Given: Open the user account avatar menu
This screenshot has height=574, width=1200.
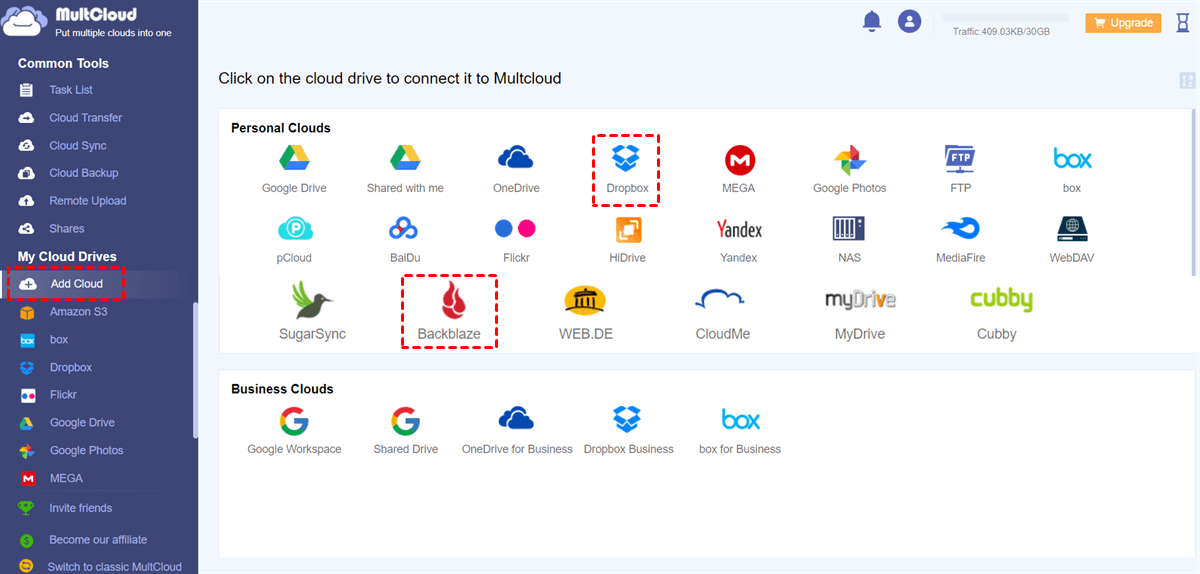Looking at the screenshot, I should pyautogui.click(x=909, y=21).
